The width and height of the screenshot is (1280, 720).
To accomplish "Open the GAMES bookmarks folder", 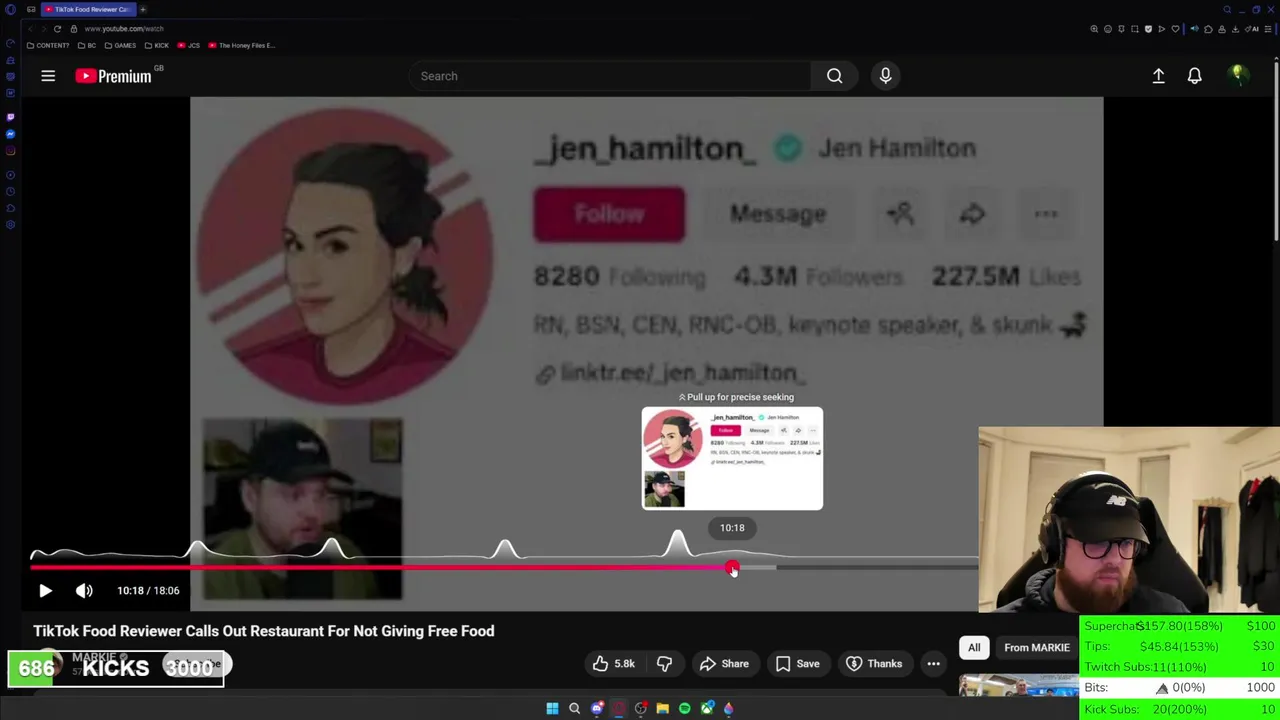I will click(x=120, y=45).
